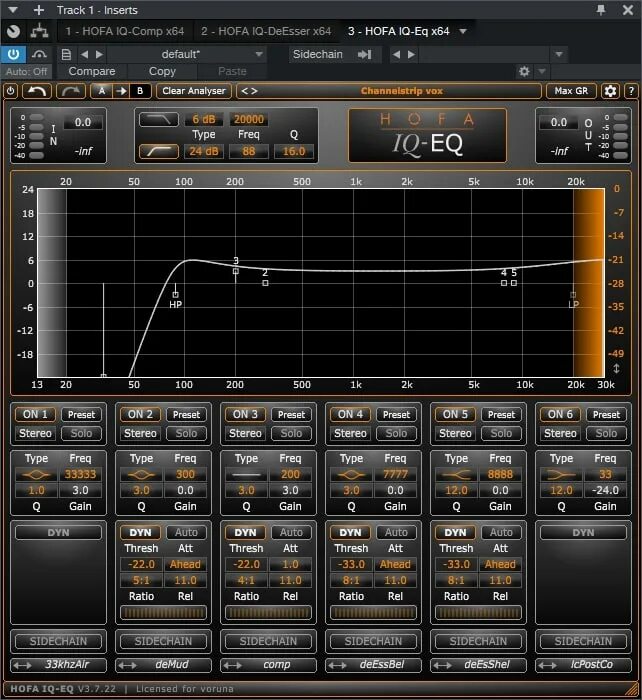
Task: Click band 2 Freq value 300
Action: [185, 475]
